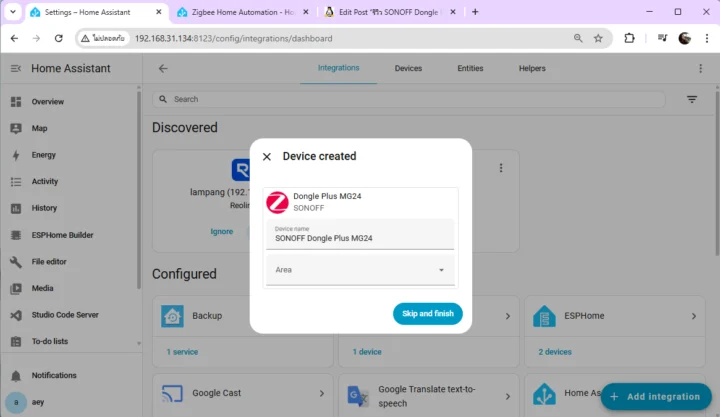Viewport: 720px width, 417px height.
Task: Click the not secure site warning badge
Action: tap(103, 39)
